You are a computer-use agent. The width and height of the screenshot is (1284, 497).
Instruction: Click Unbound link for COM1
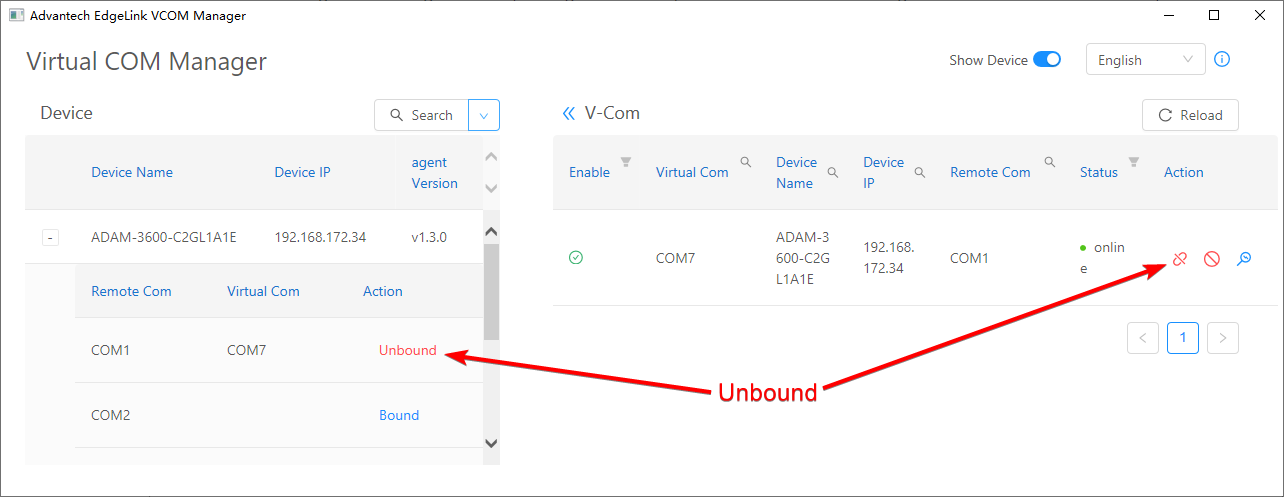click(x=407, y=350)
